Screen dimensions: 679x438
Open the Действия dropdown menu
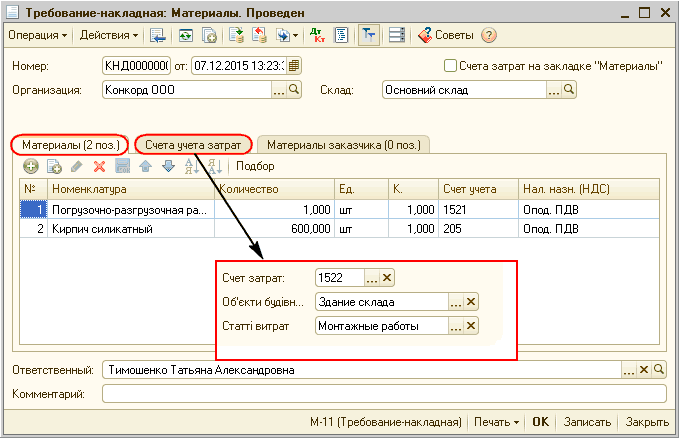pyautogui.click(x=109, y=35)
